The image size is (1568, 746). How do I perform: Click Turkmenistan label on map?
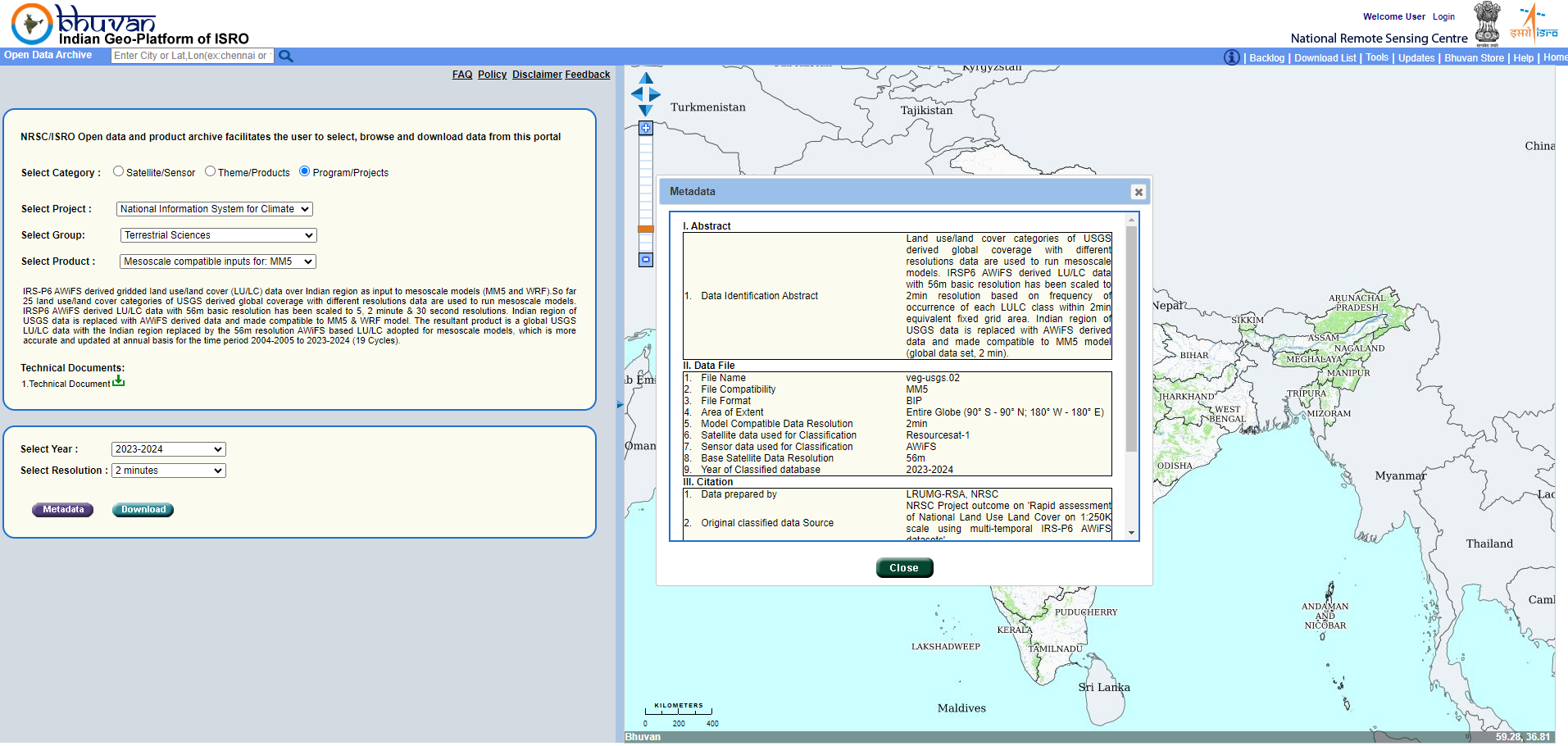tap(707, 107)
